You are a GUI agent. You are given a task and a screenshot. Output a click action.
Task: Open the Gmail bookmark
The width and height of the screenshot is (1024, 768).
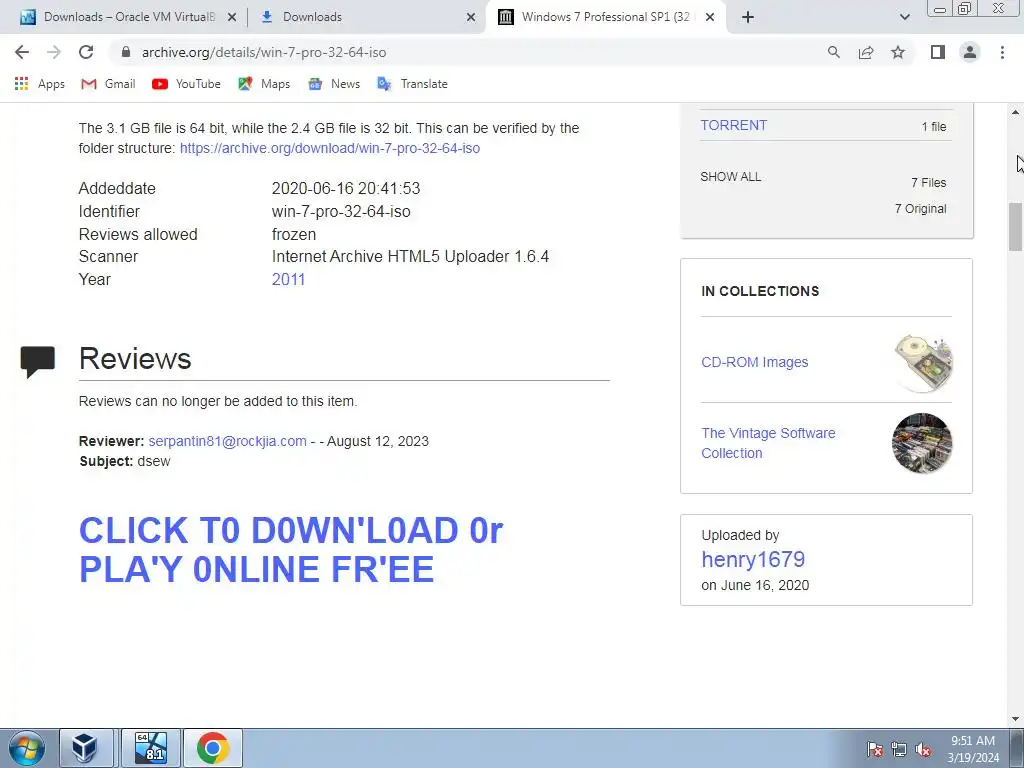click(108, 84)
